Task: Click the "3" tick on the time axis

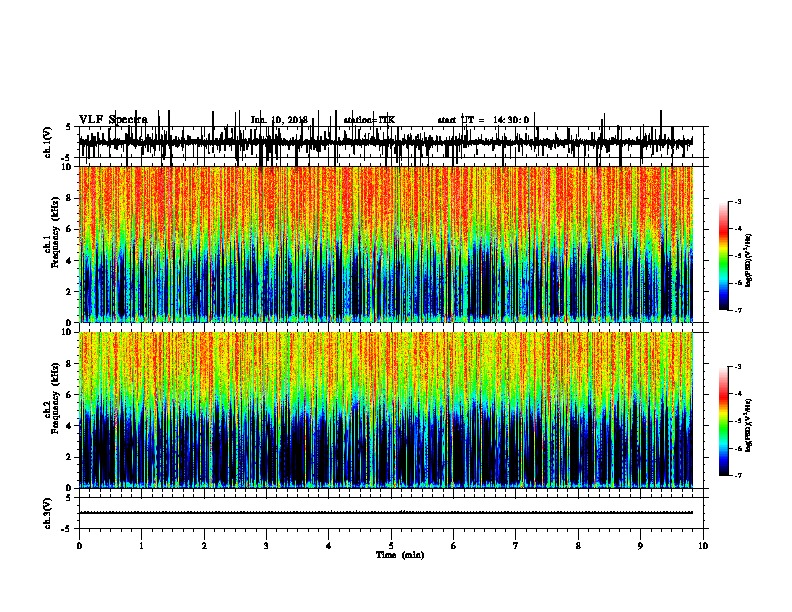Action: (266, 546)
